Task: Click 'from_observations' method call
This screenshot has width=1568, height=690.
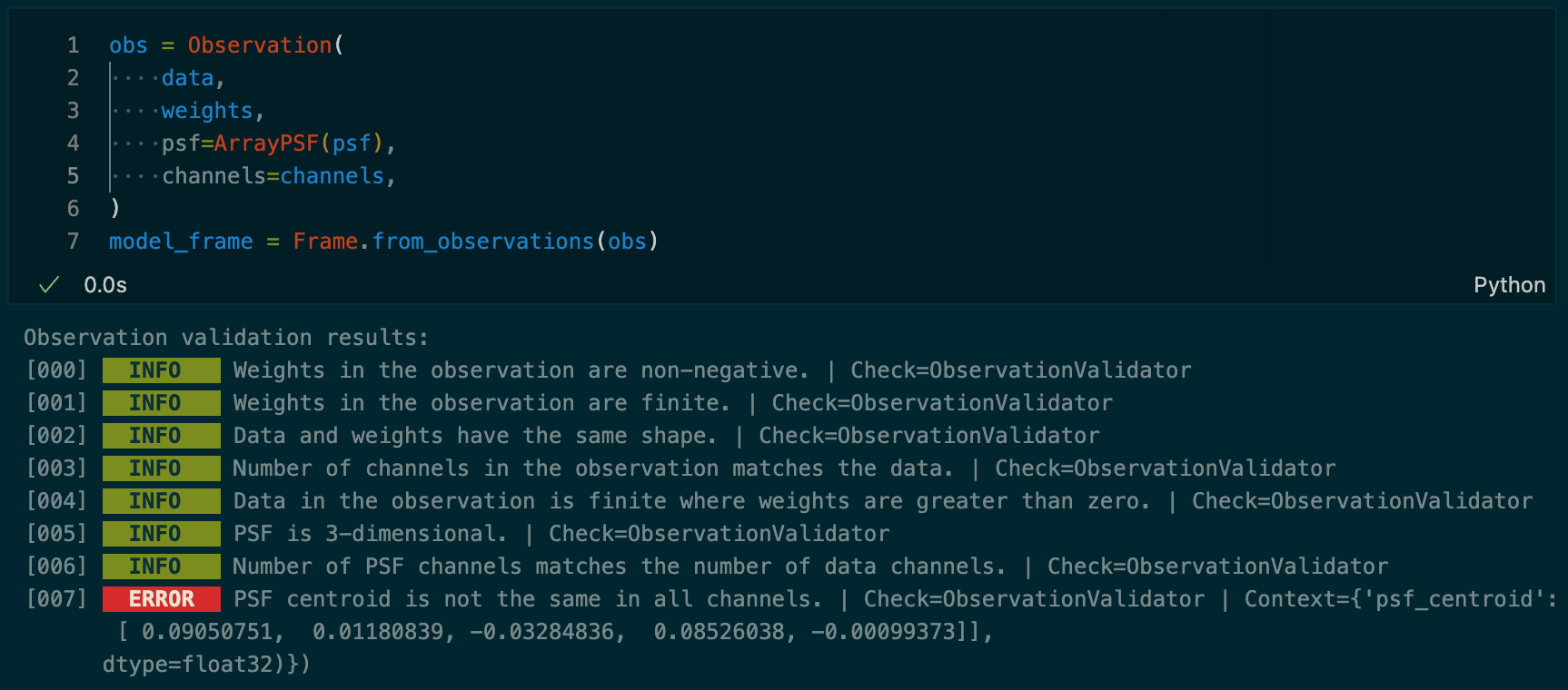Action: [483, 241]
